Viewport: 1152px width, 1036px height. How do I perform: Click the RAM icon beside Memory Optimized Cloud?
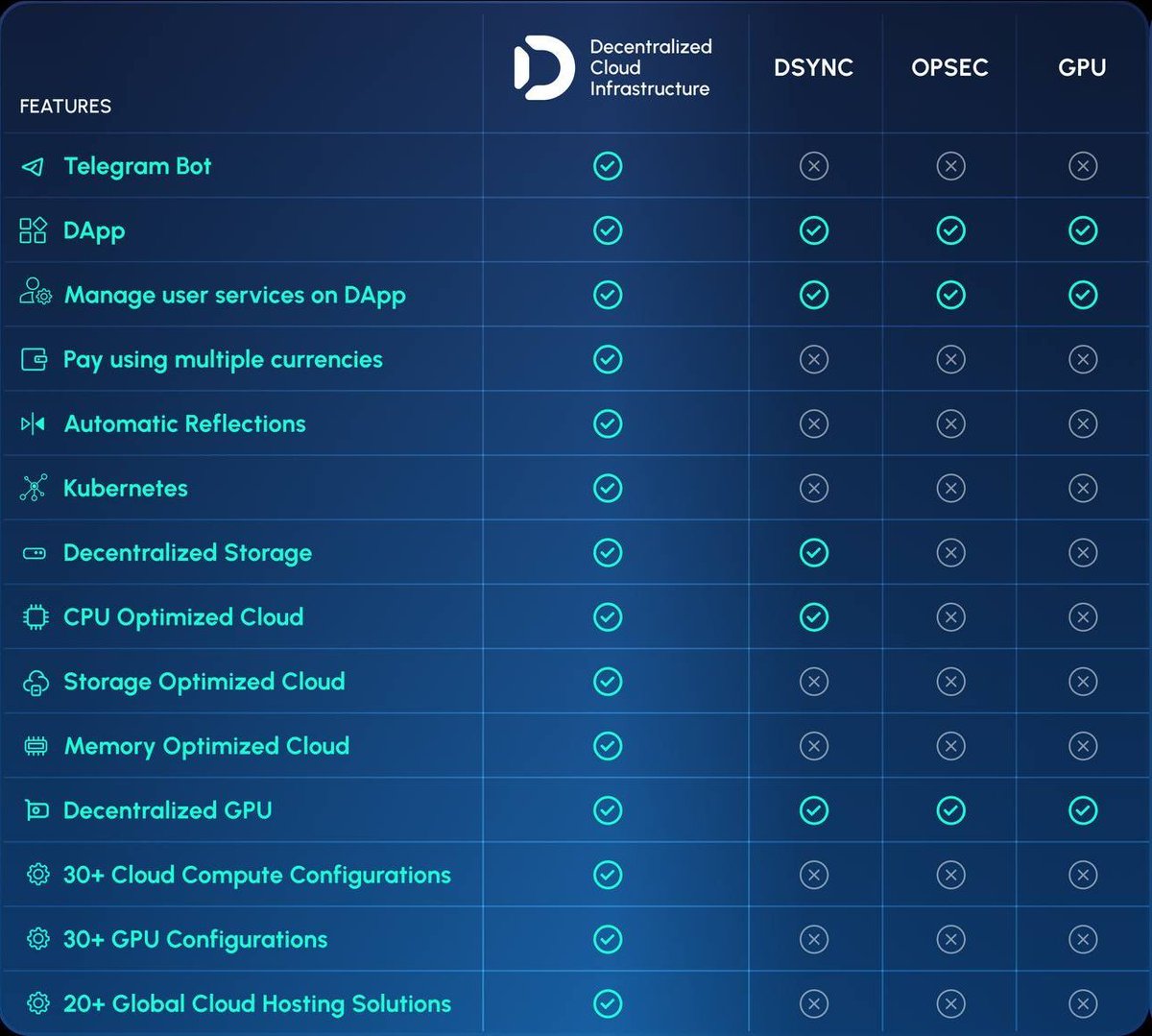tap(36, 746)
